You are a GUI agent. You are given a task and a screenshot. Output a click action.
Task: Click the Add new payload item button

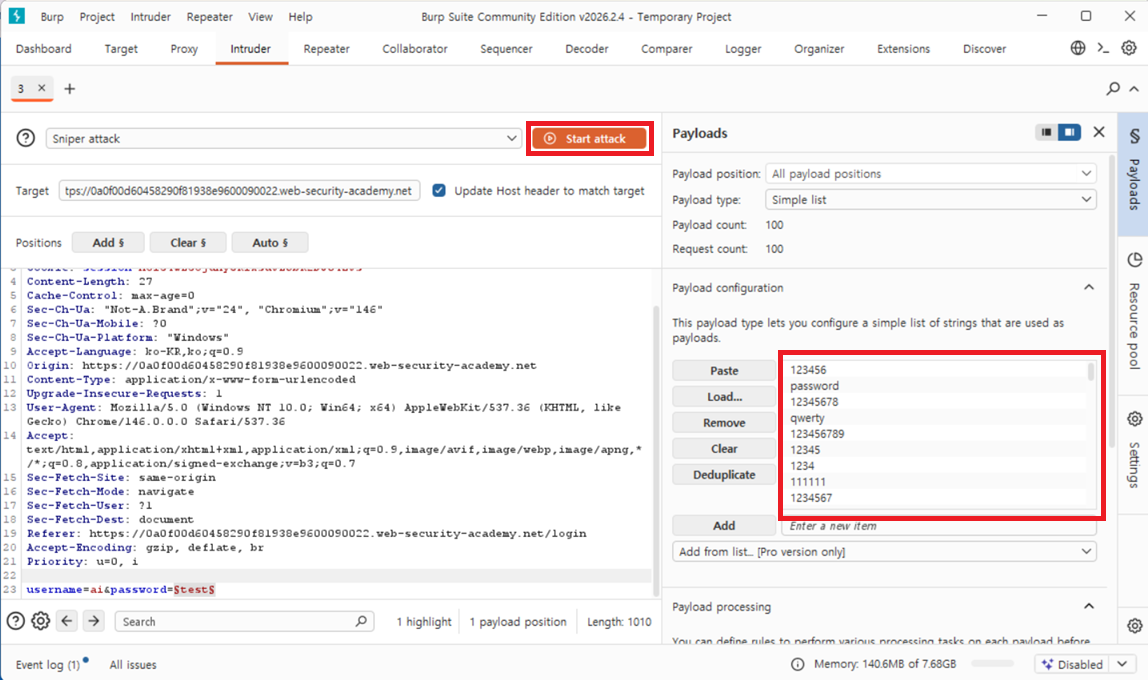click(724, 526)
